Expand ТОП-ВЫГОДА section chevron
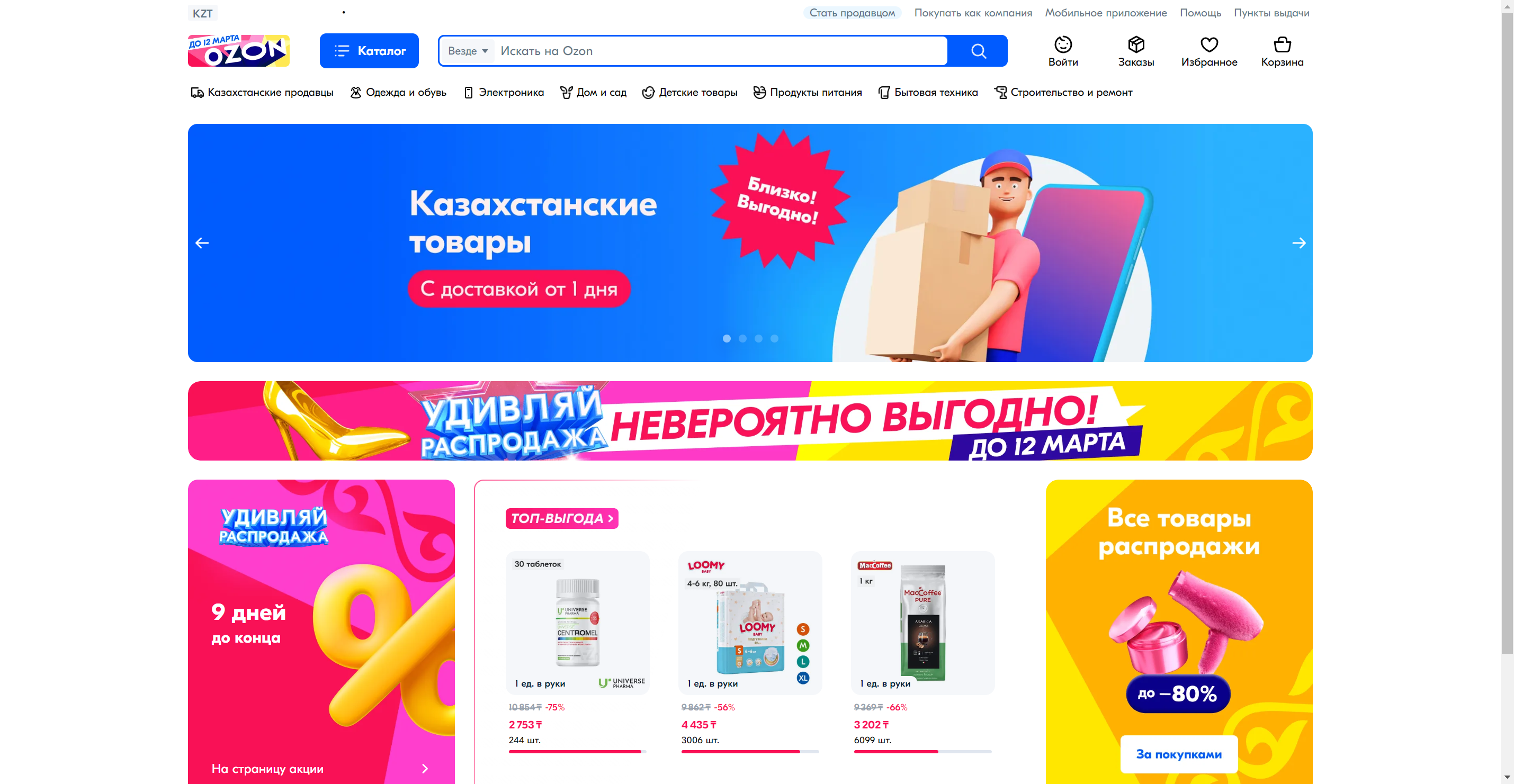This screenshot has height=784, width=1514. point(611,518)
